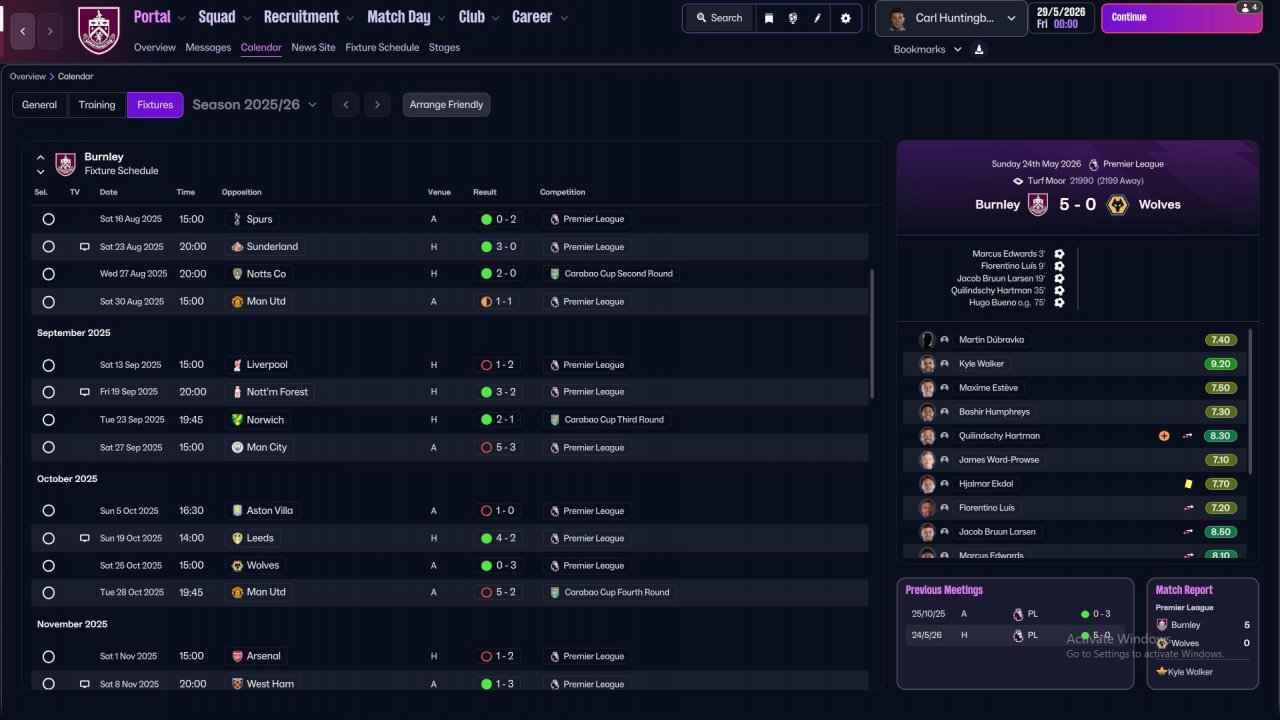Expand the Squad menu dropdown
The image size is (1280, 720).
246,18
